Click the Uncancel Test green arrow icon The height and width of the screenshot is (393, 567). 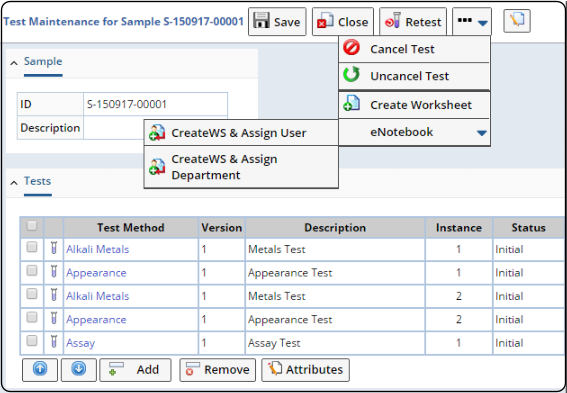point(351,75)
